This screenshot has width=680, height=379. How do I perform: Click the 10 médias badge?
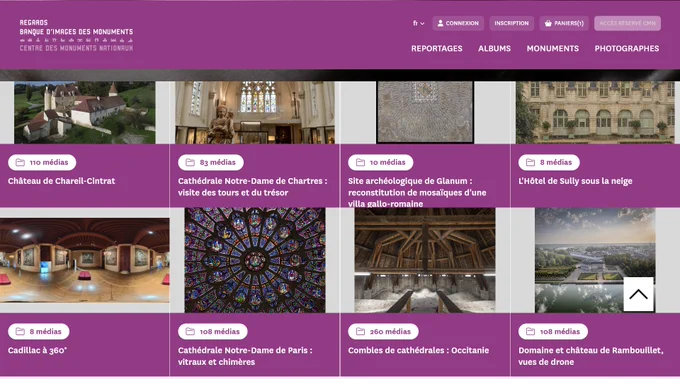coord(381,162)
